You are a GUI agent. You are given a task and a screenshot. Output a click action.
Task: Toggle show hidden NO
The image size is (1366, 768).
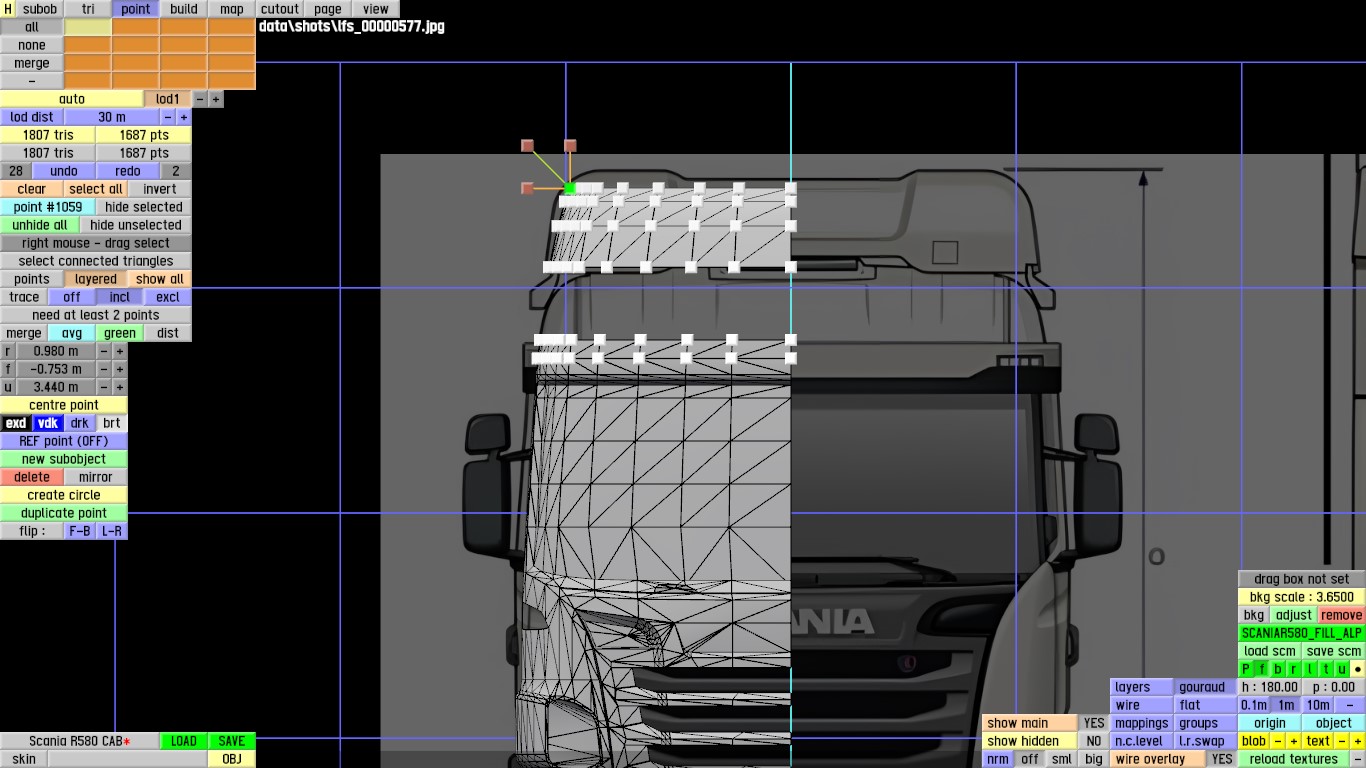point(1094,741)
